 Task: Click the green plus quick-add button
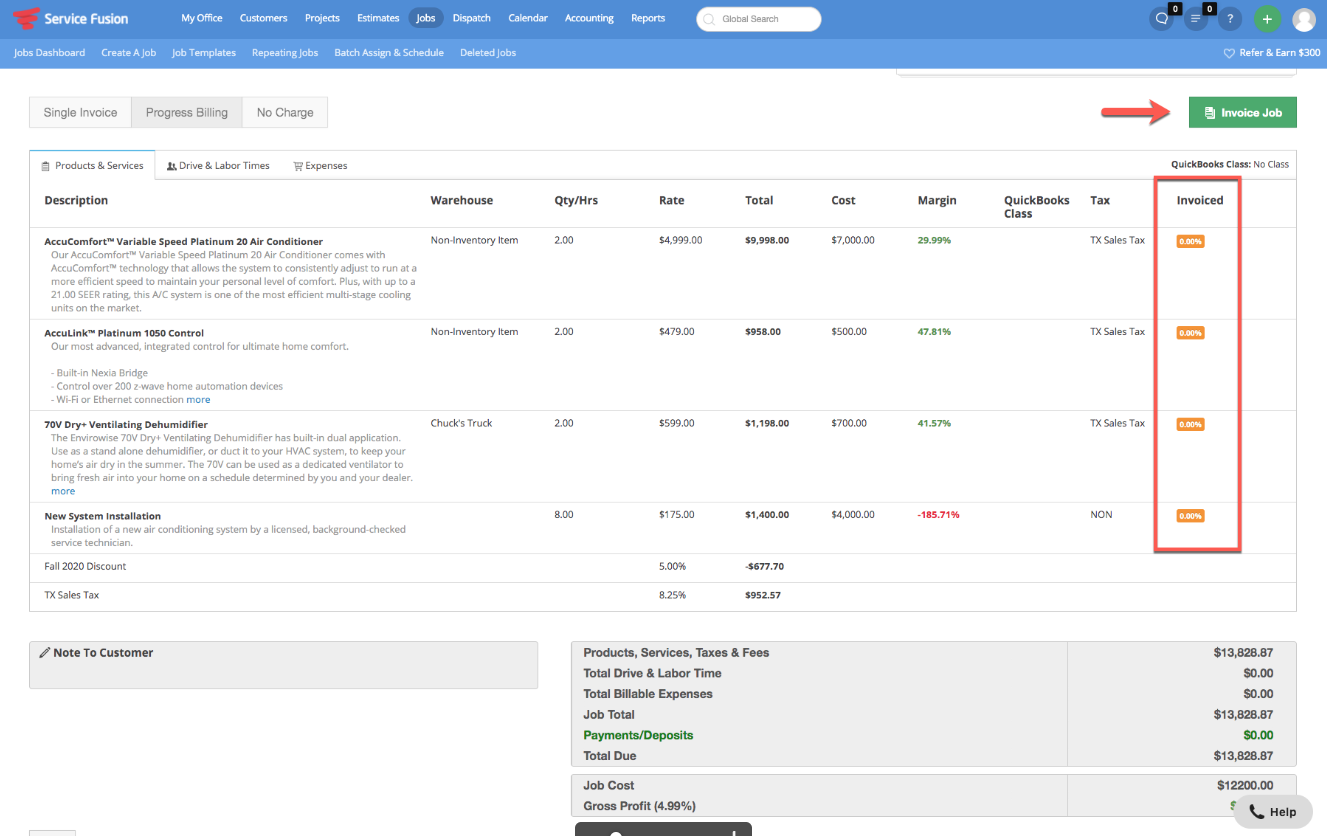coord(1267,19)
